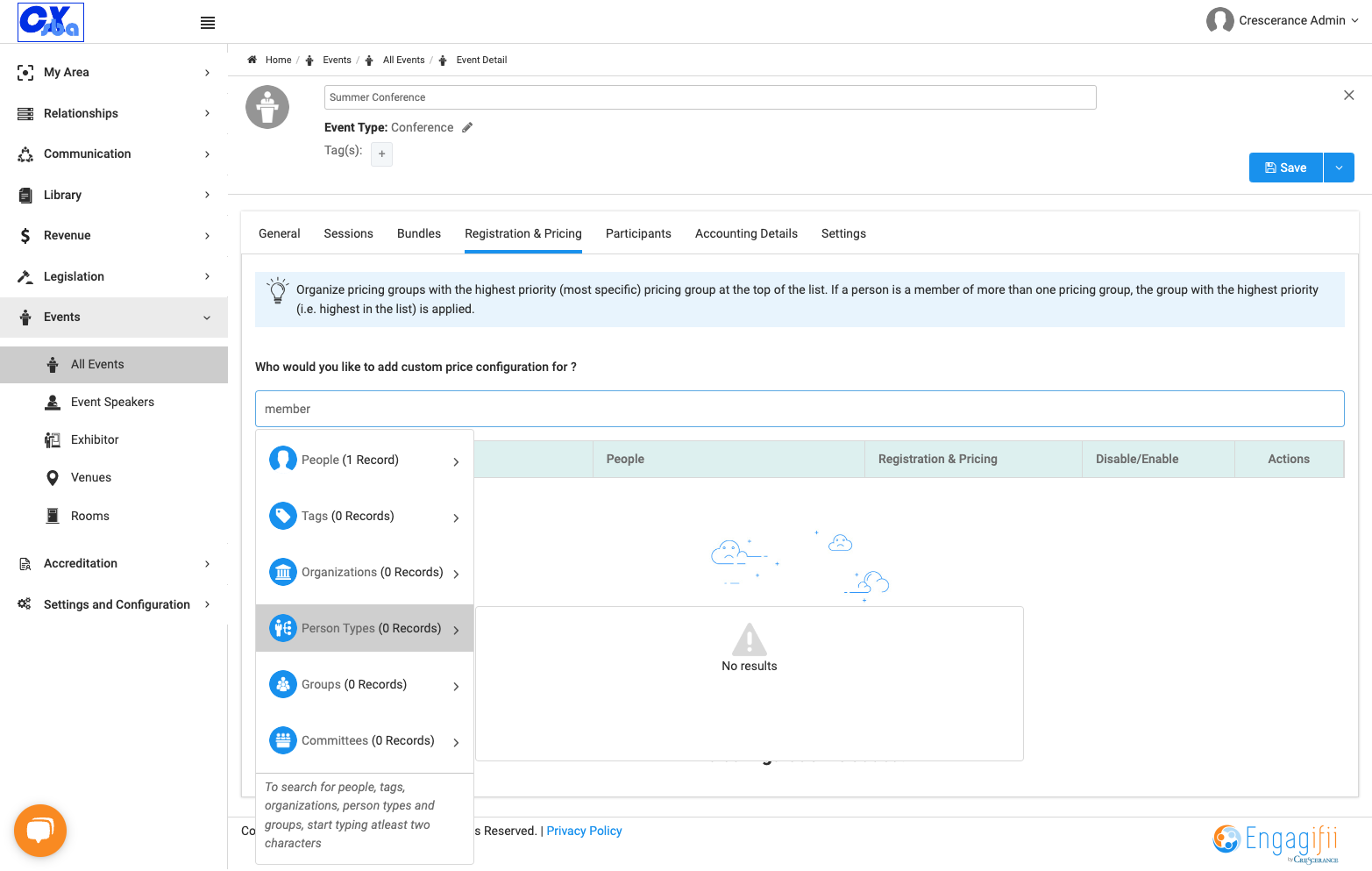Viewport: 1372px width, 871px height.
Task: Open the Participants tab
Action: [x=638, y=233]
